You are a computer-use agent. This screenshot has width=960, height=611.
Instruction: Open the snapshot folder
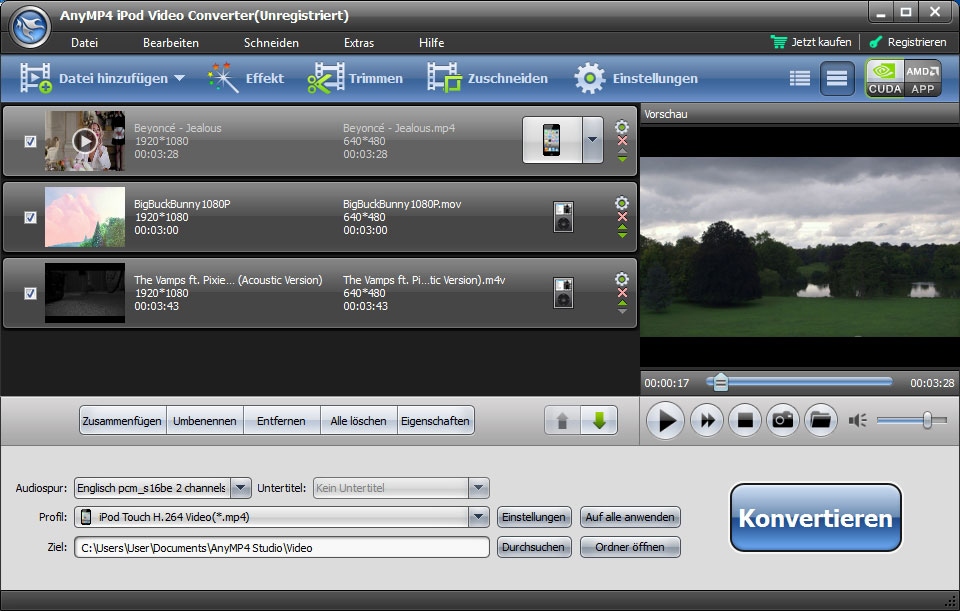[x=820, y=421]
